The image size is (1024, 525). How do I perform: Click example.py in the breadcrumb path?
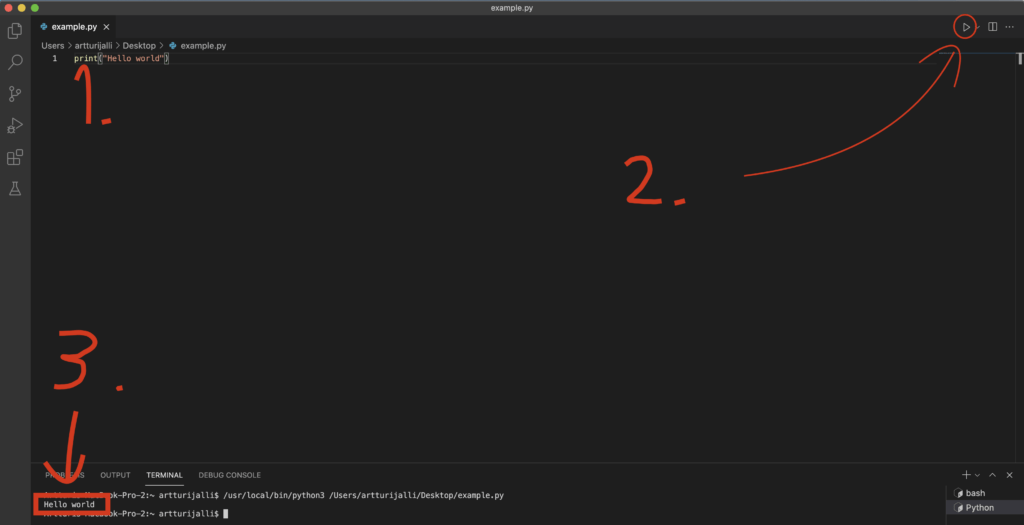203,46
